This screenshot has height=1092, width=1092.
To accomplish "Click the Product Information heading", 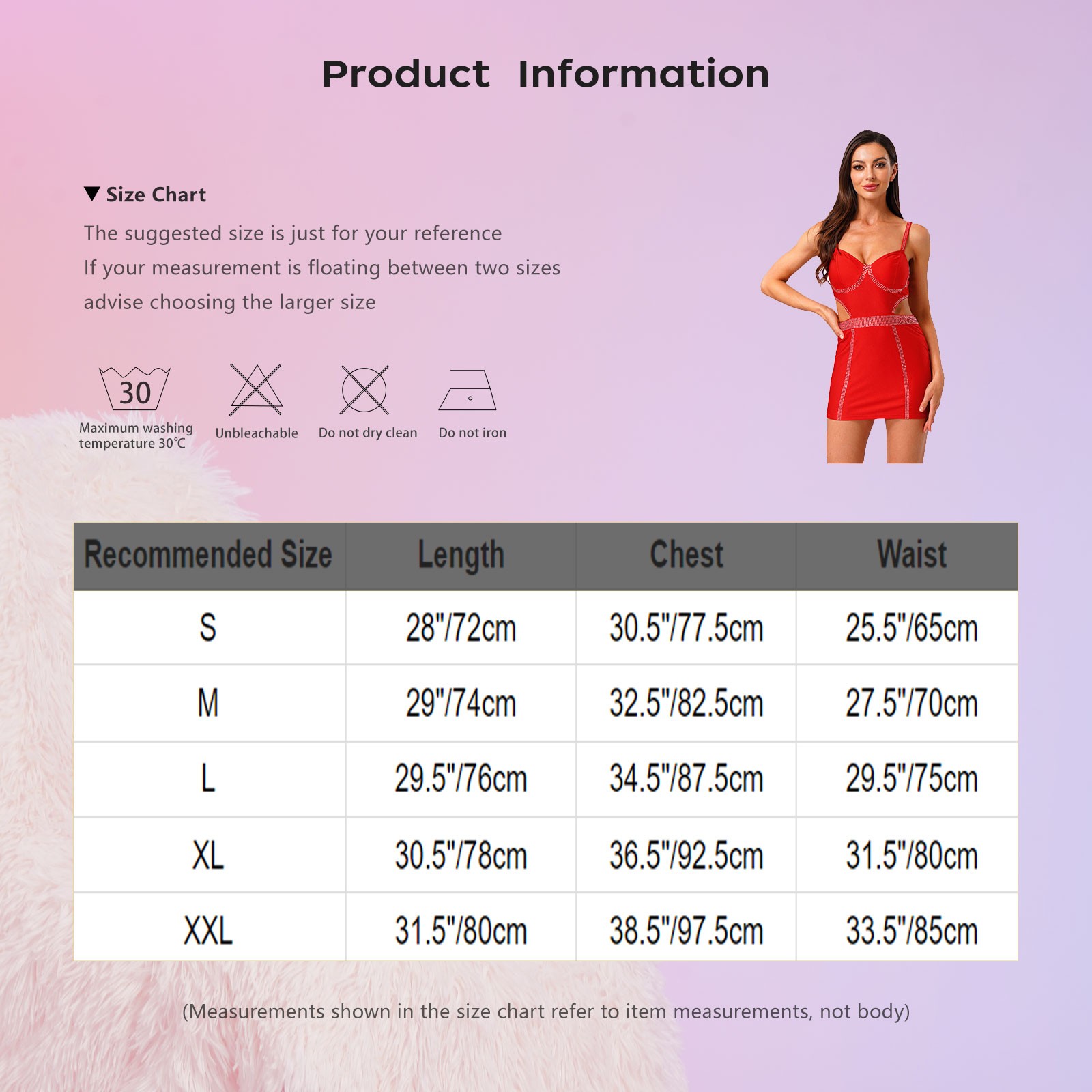I will pyautogui.click(x=545, y=74).
